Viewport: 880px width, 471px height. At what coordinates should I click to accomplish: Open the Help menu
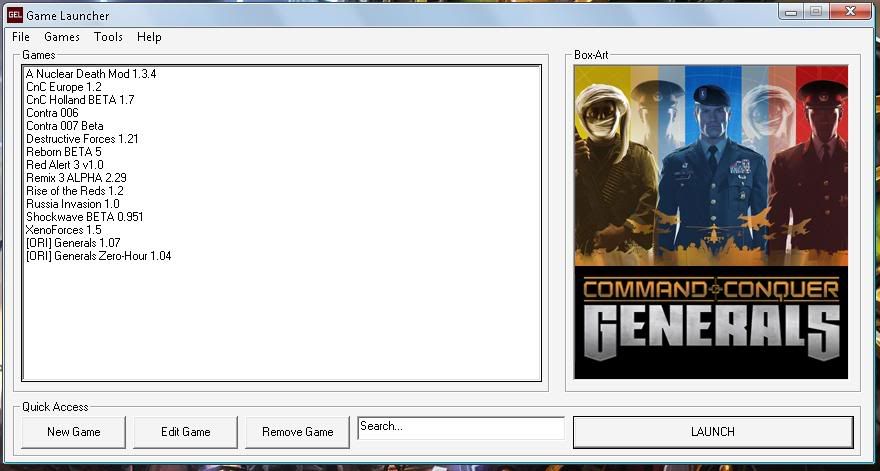click(149, 37)
